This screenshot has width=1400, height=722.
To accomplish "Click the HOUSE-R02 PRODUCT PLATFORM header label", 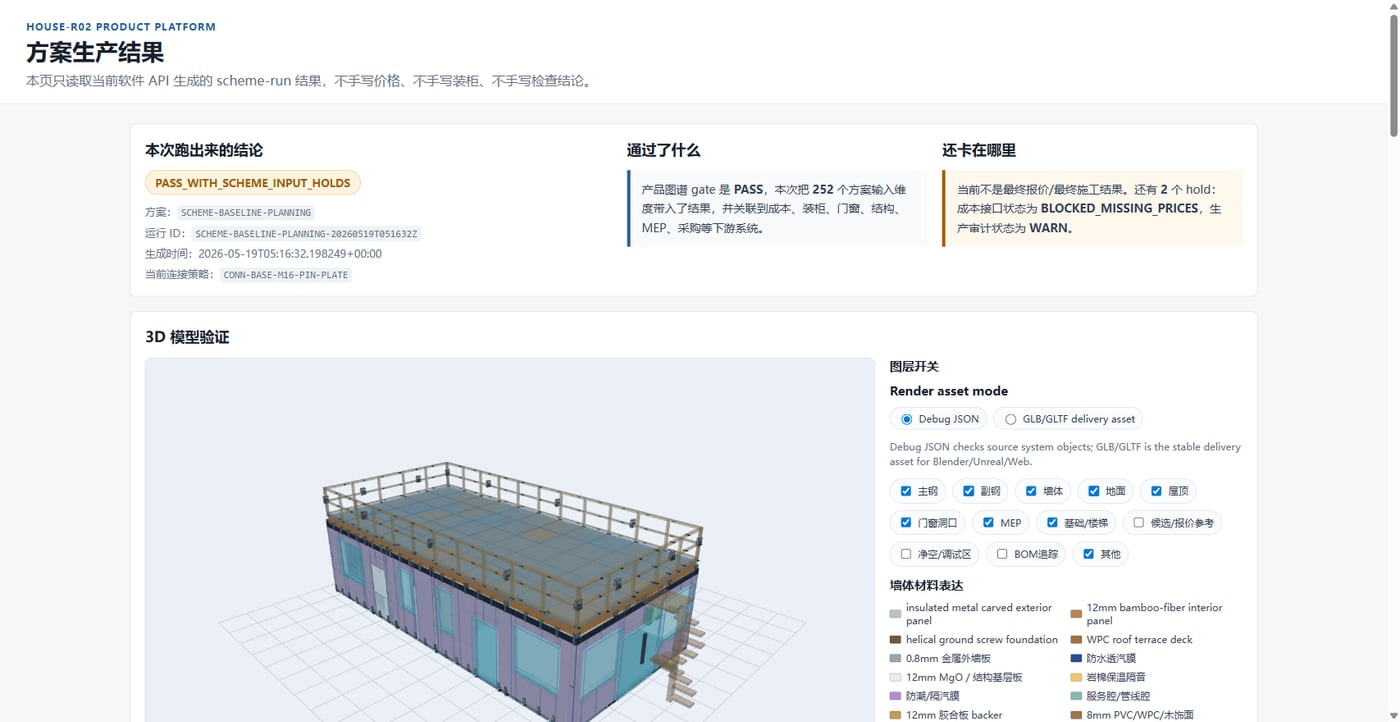I will pos(121,27).
